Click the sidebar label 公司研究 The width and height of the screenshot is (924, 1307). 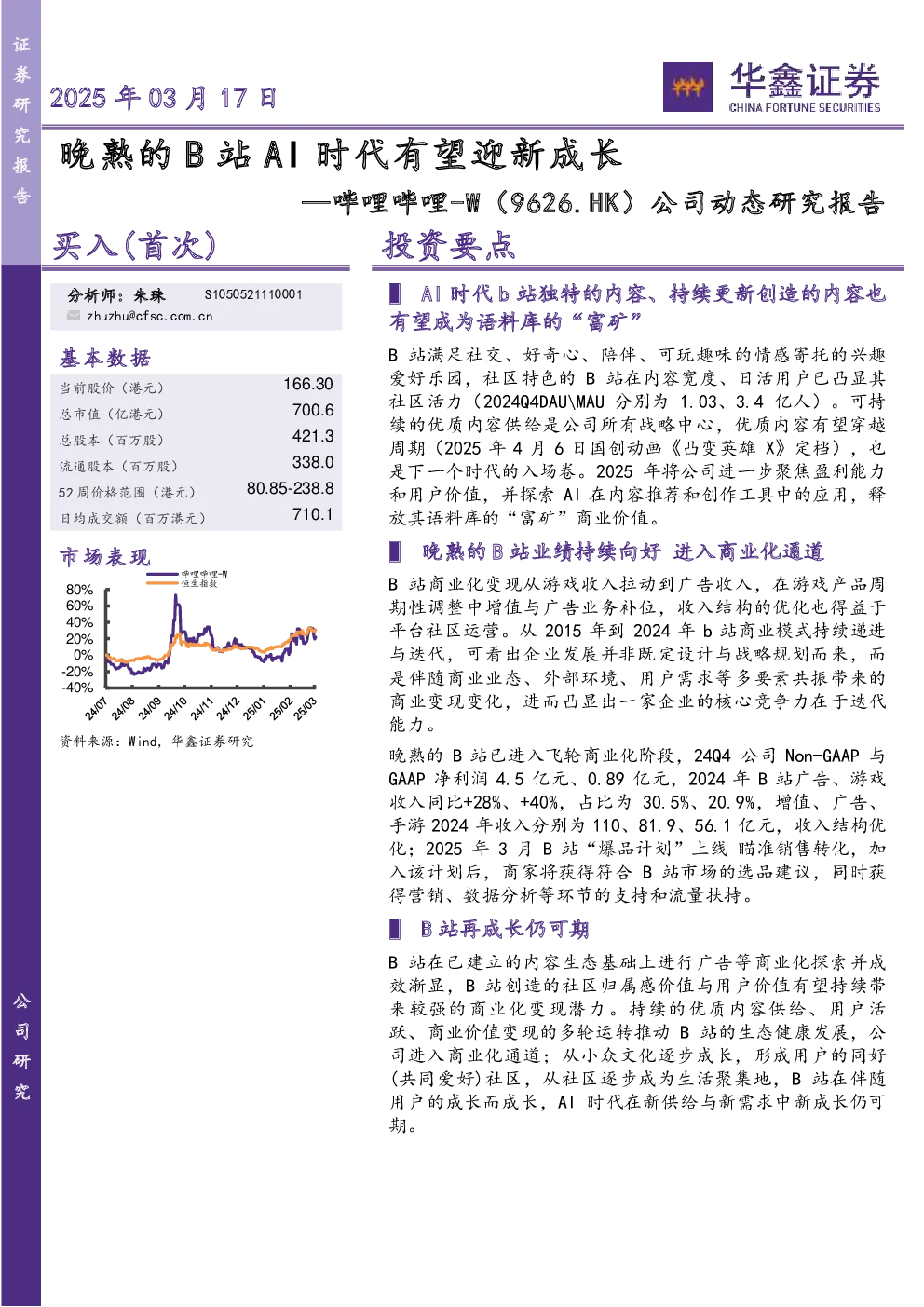point(21,1046)
